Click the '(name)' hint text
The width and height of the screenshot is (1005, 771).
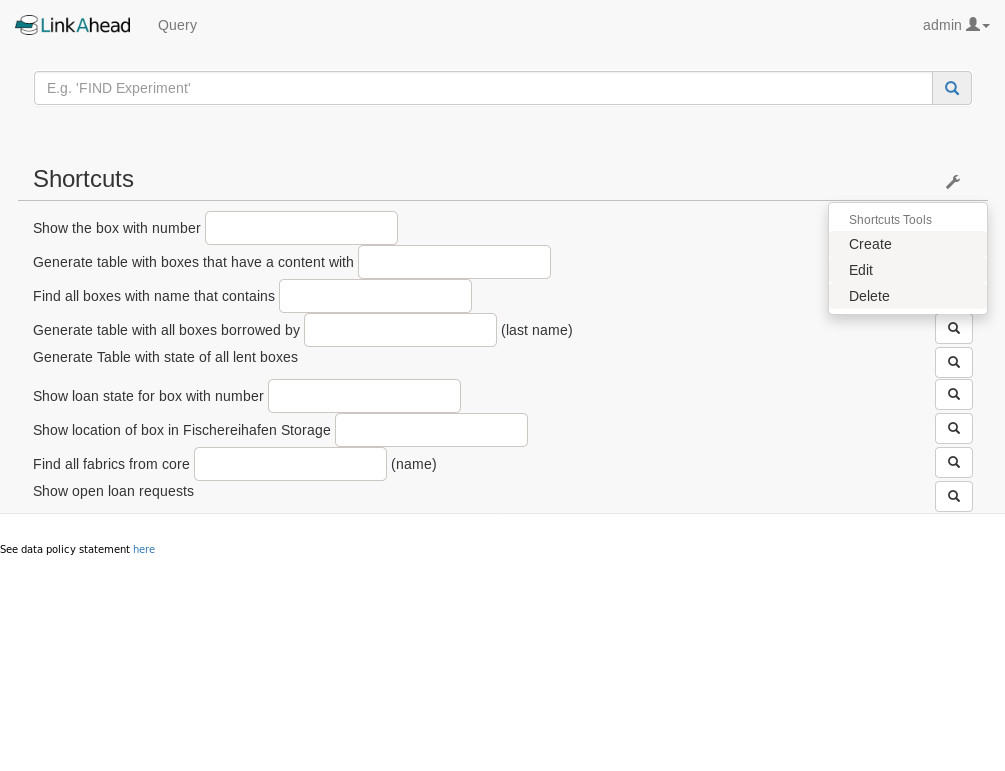[413, 464]
